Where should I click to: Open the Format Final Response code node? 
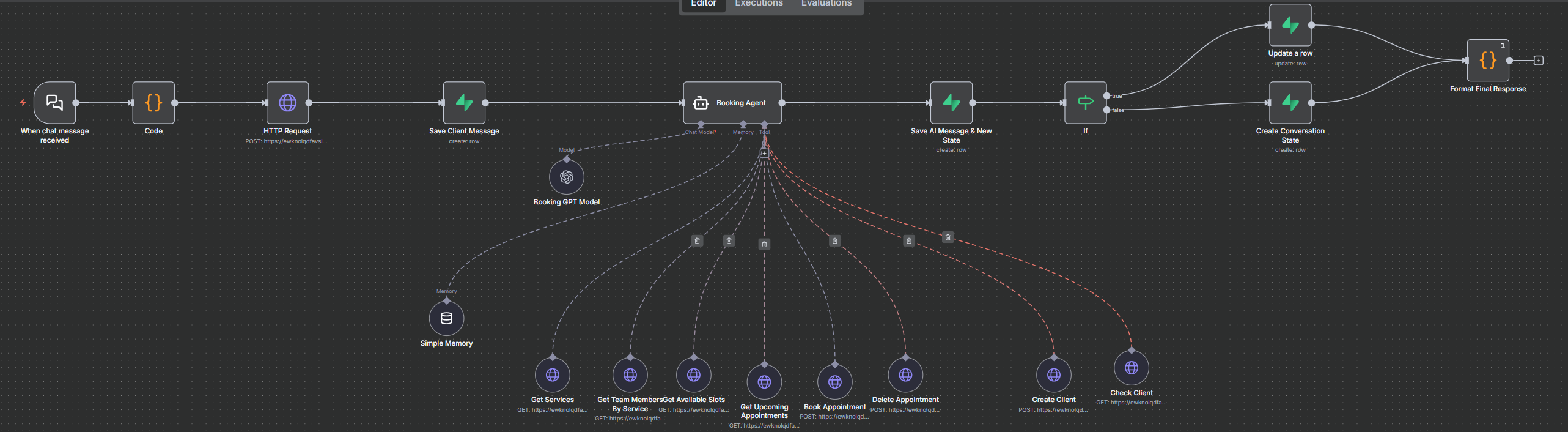pos(1488,61)
